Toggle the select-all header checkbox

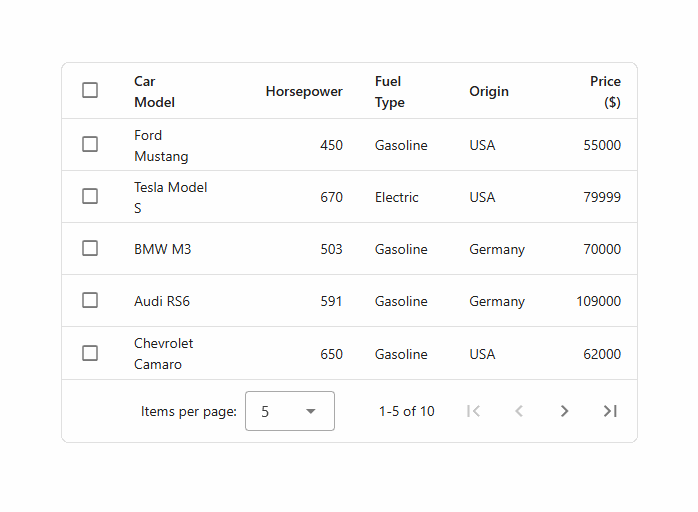click(90, 91)
